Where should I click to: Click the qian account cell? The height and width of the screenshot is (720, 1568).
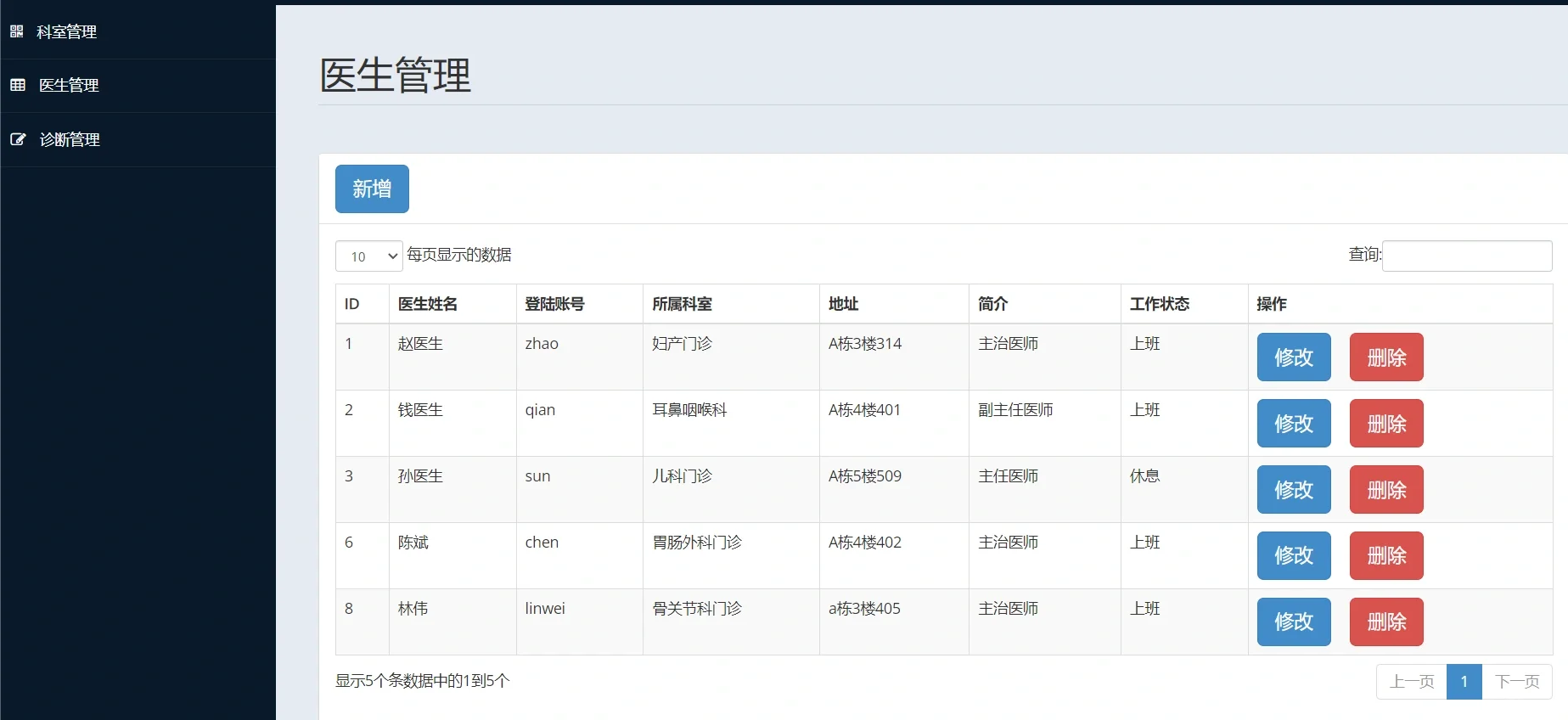(x=579, y=423)
